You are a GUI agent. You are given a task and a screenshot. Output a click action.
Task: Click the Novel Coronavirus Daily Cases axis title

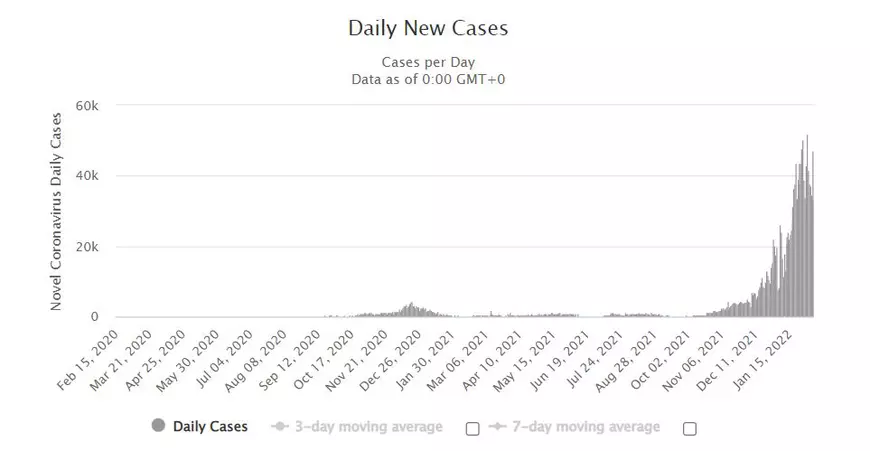(57, 211)
